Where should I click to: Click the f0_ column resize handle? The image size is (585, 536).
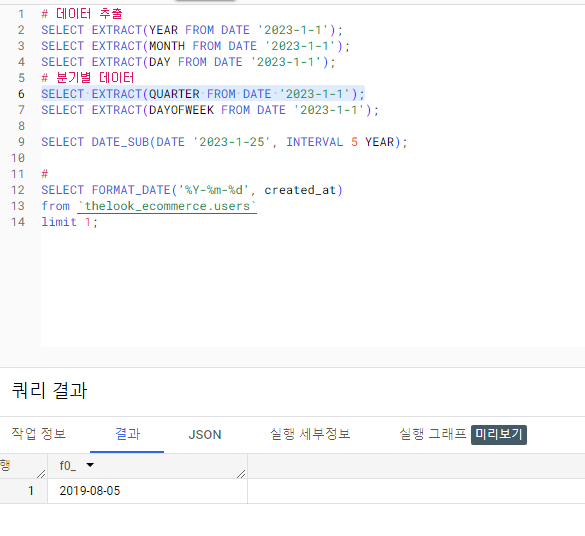tap(241, 474)
